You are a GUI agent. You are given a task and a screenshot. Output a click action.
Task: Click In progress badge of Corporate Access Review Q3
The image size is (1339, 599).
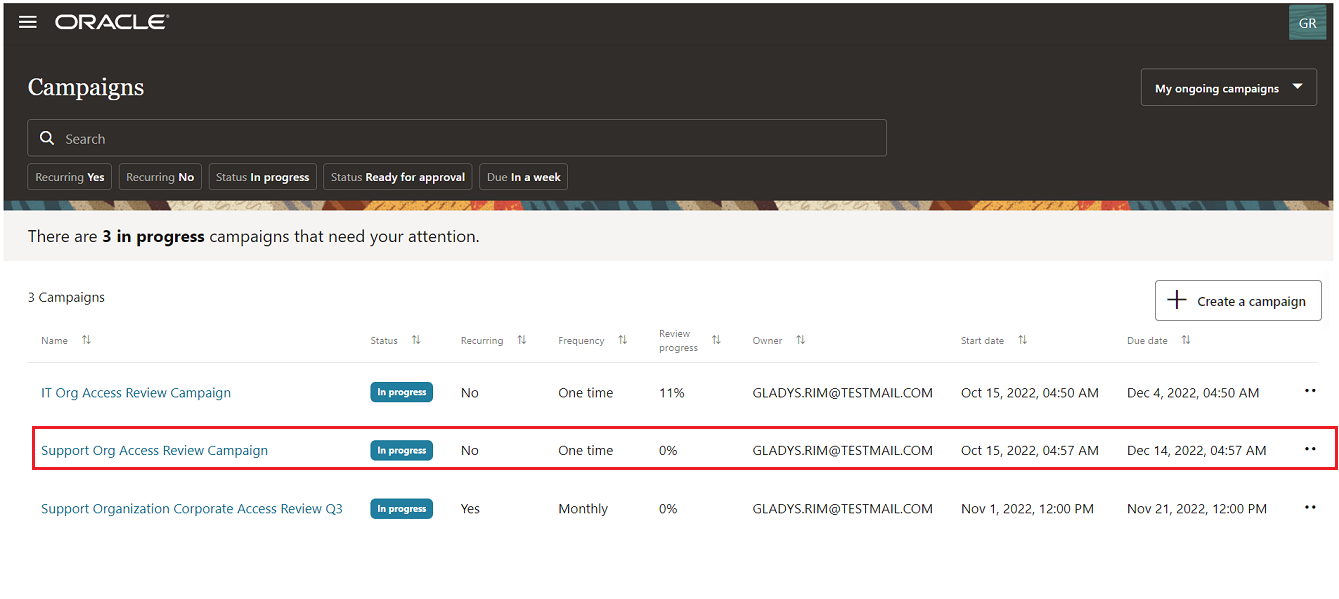point(402,508)
